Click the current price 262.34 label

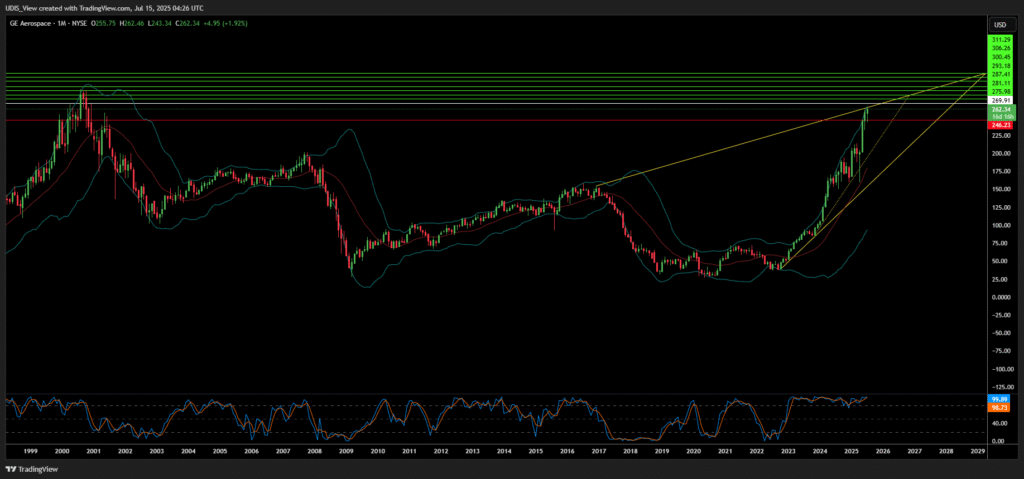[x=998, y=110]
